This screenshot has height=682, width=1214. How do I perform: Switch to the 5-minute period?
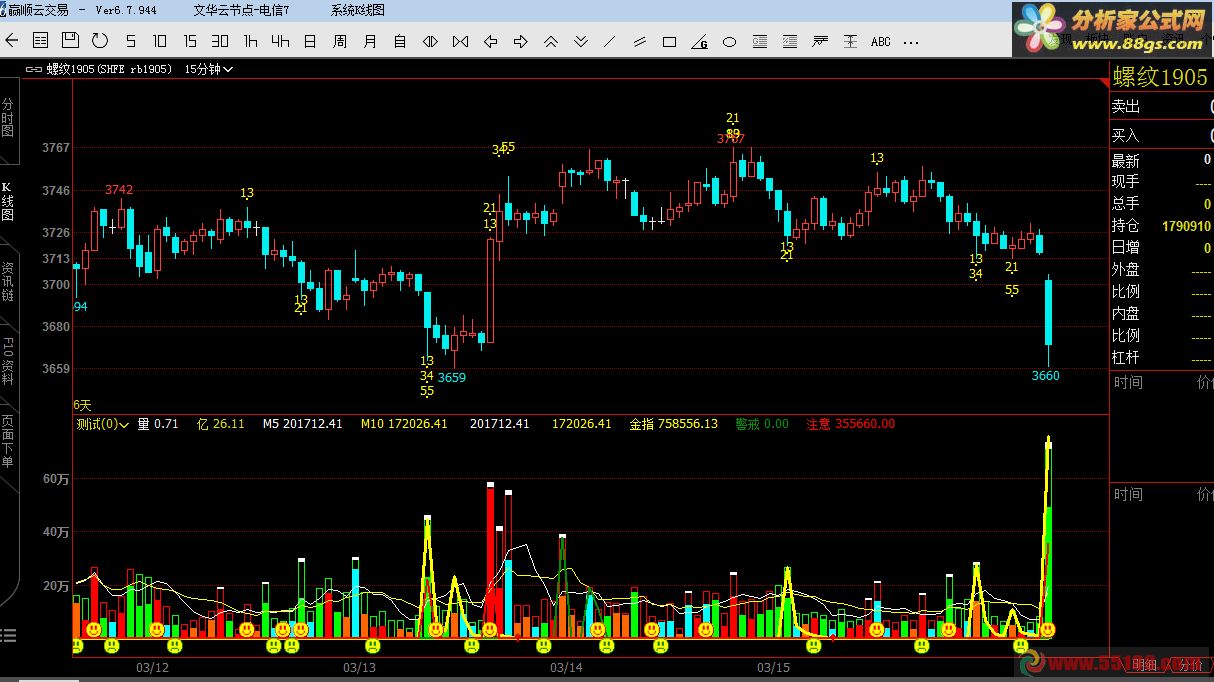130,41
